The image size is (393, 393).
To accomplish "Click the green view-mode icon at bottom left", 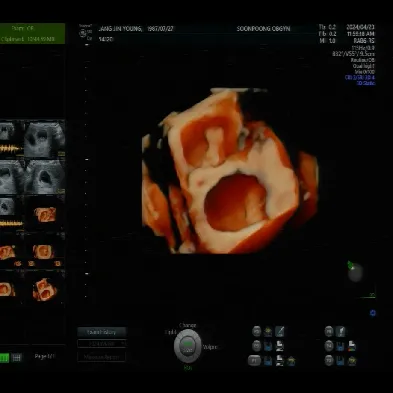I will 4,358.
